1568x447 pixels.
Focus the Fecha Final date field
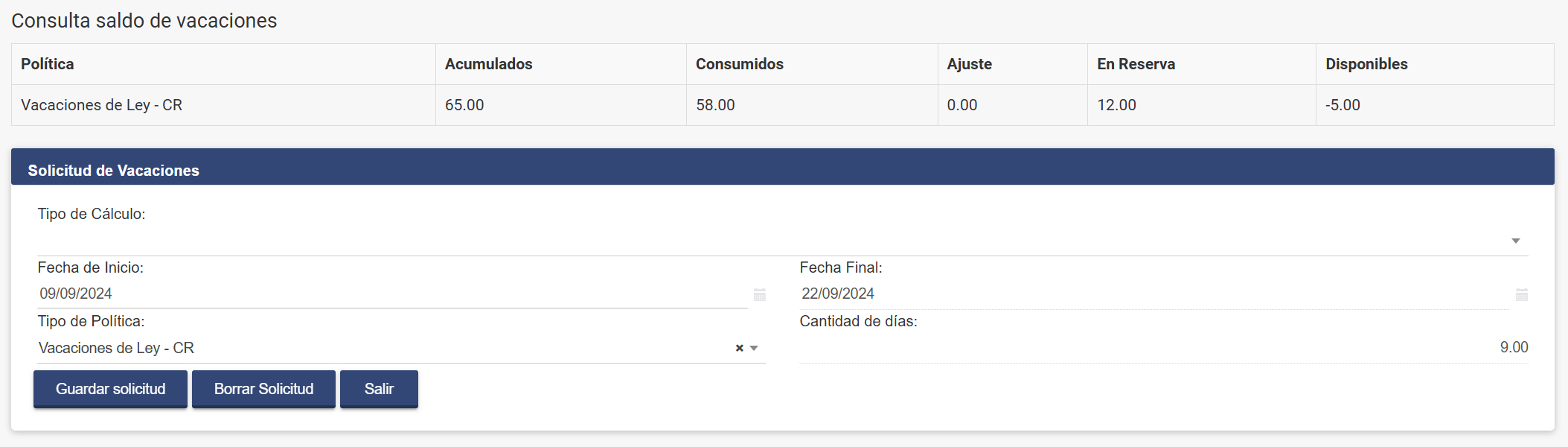point(1153,294)
